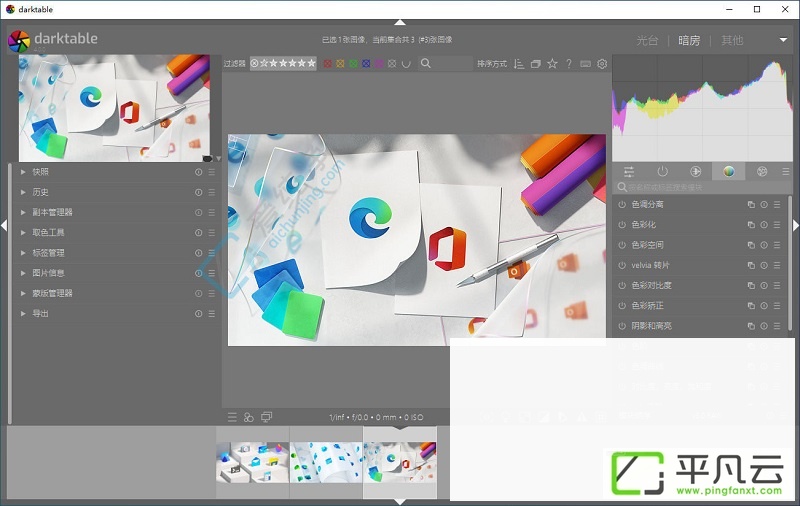The height and width of the screenshot is (506, 800).
Task: Select the second filmstrip thumbnail
Action: tap(326, 462)
